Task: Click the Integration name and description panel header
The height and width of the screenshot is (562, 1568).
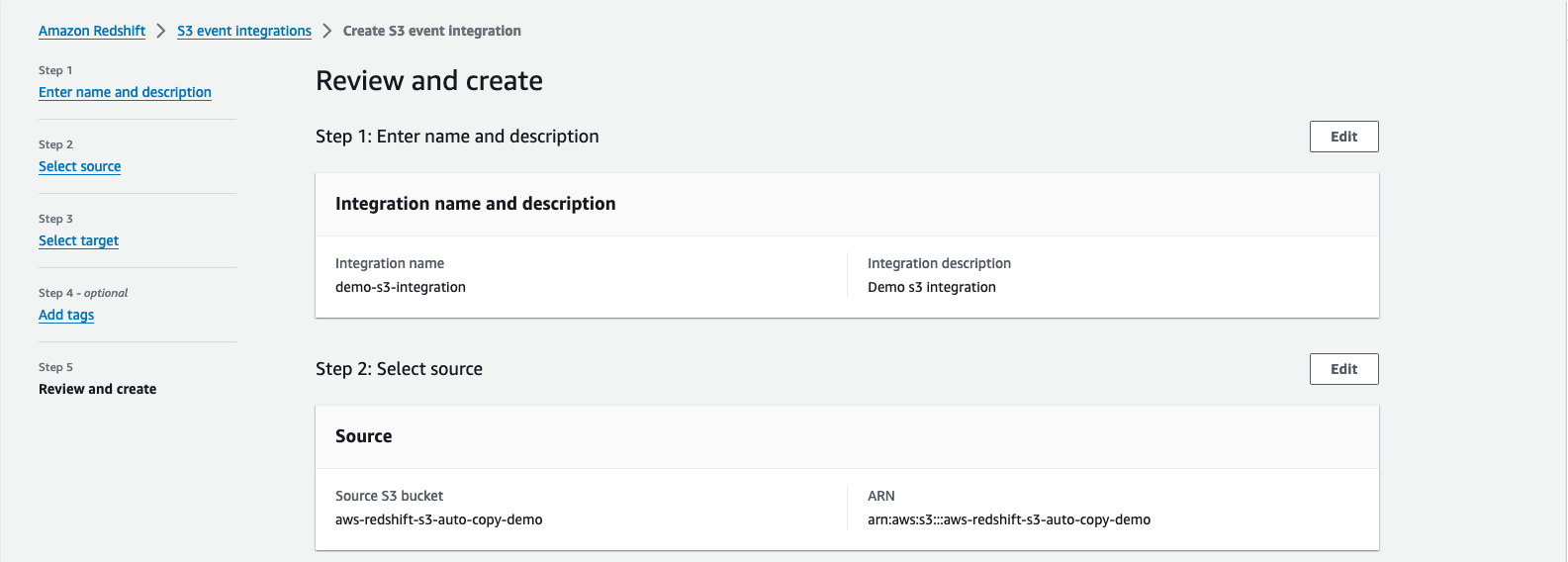Action: coord(475,204)
